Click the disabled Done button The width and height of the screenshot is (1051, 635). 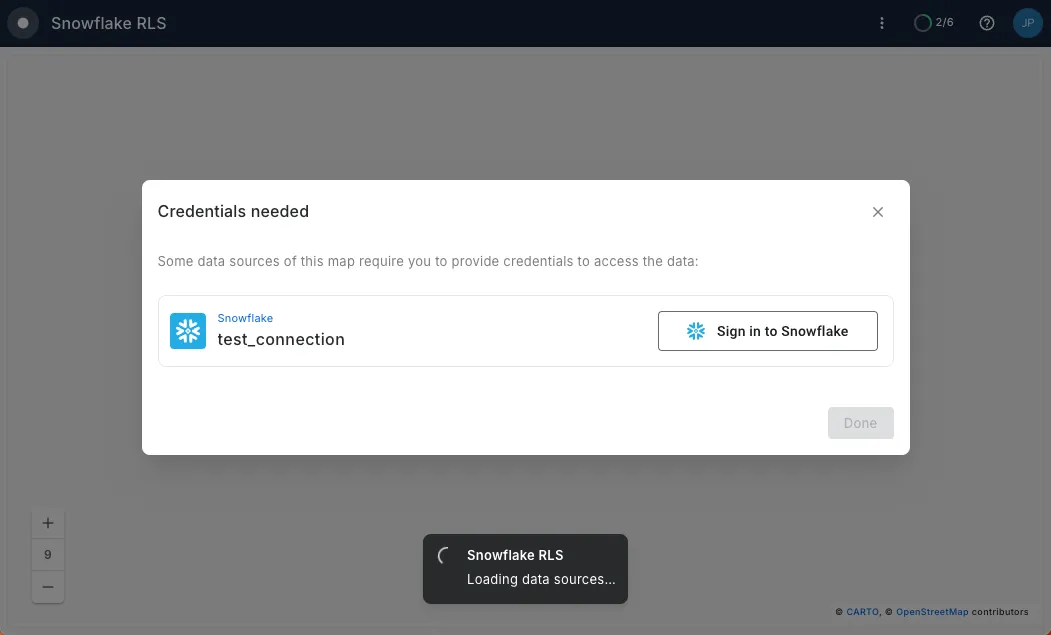[860, 422]
